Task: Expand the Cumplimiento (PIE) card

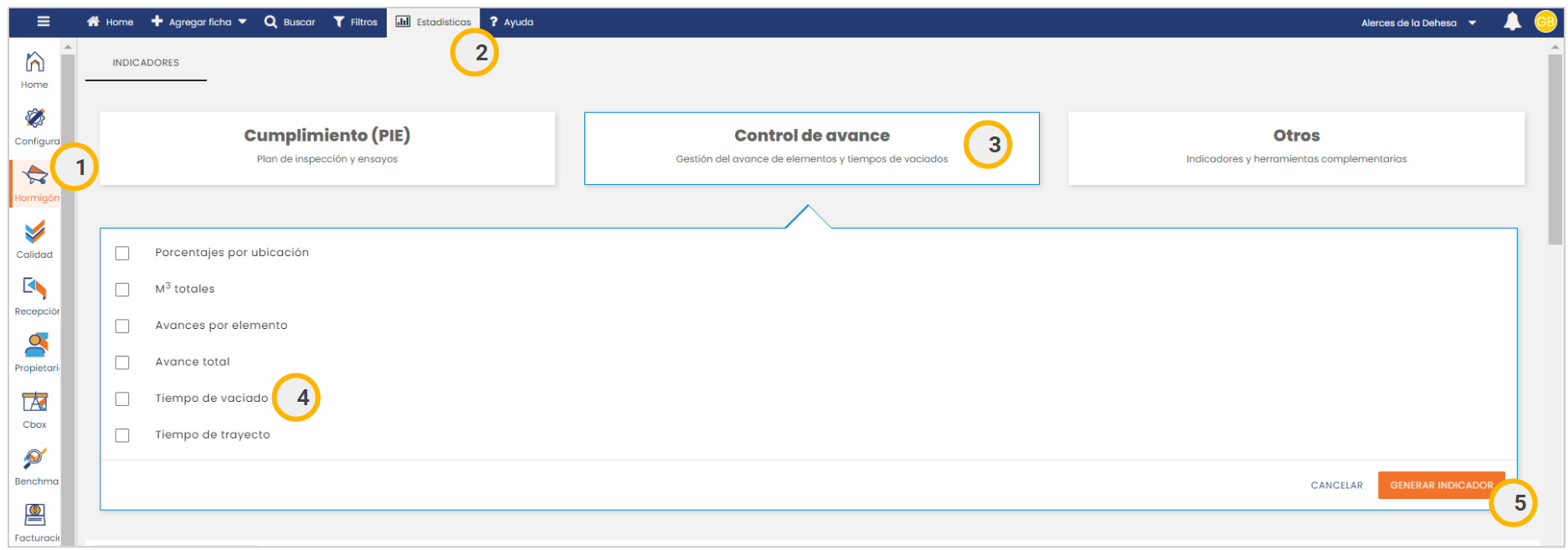Action: click(x=326, y=147)
